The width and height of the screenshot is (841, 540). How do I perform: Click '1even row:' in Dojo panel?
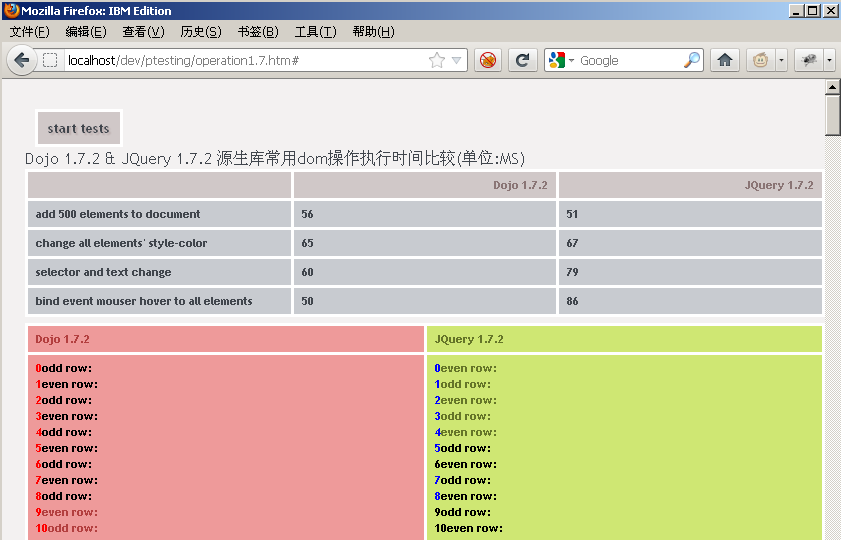pos(67,384)
